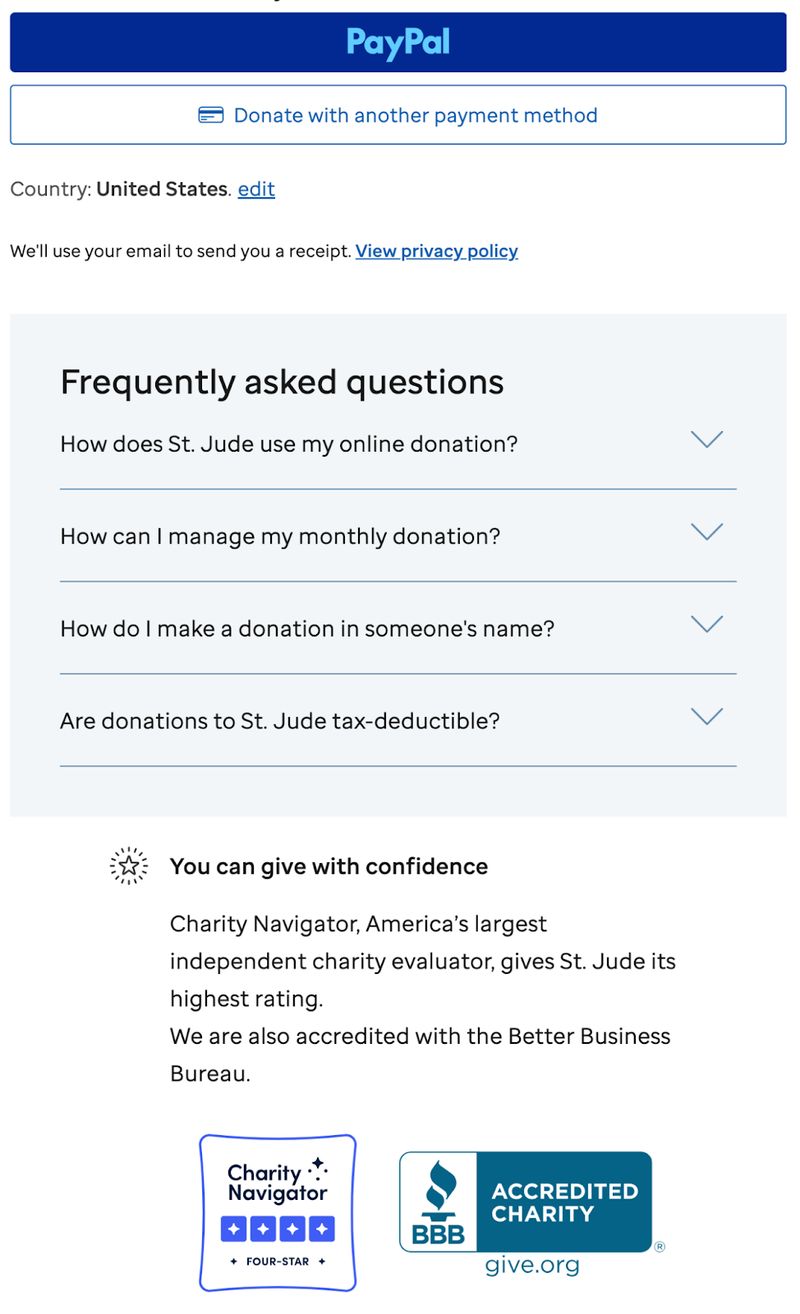Click the give with confidence heading
Viewport: 800px width, 1314px height.
click(328, 866)
